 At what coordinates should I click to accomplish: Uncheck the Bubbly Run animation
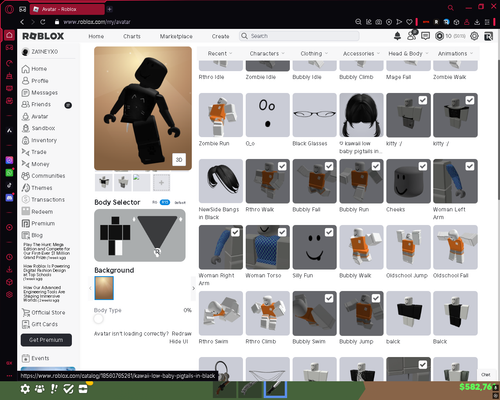coord(376,166)
